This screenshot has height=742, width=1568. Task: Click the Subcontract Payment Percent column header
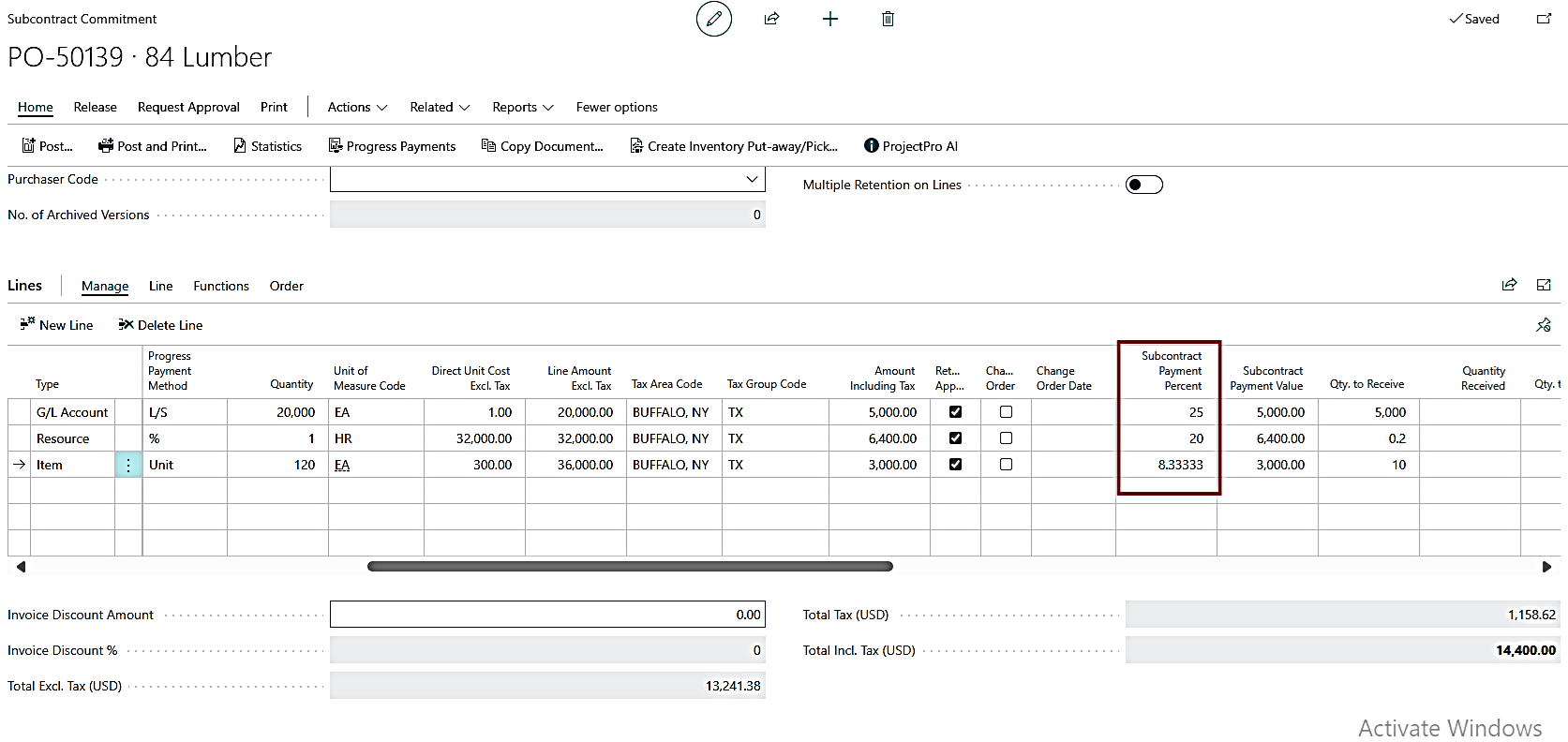click(x=1168, y=371)
